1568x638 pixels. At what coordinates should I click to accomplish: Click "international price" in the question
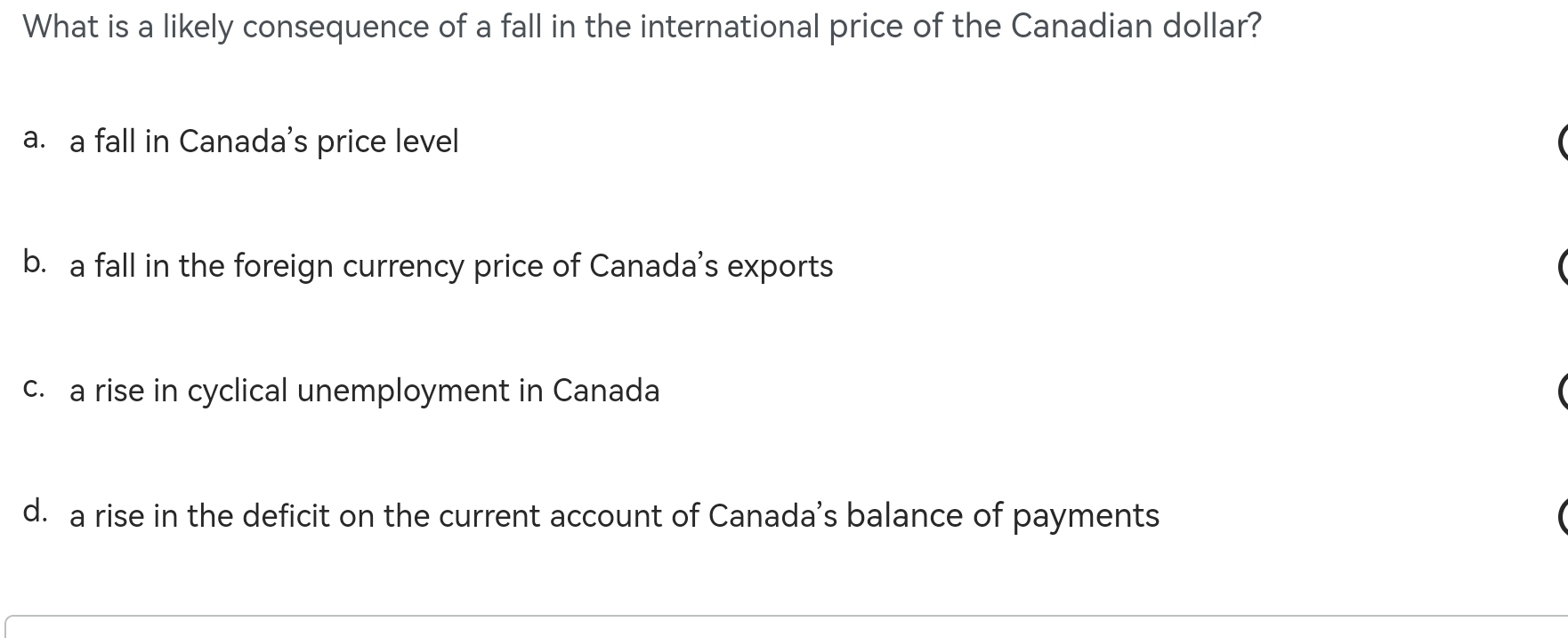[761, 27]
